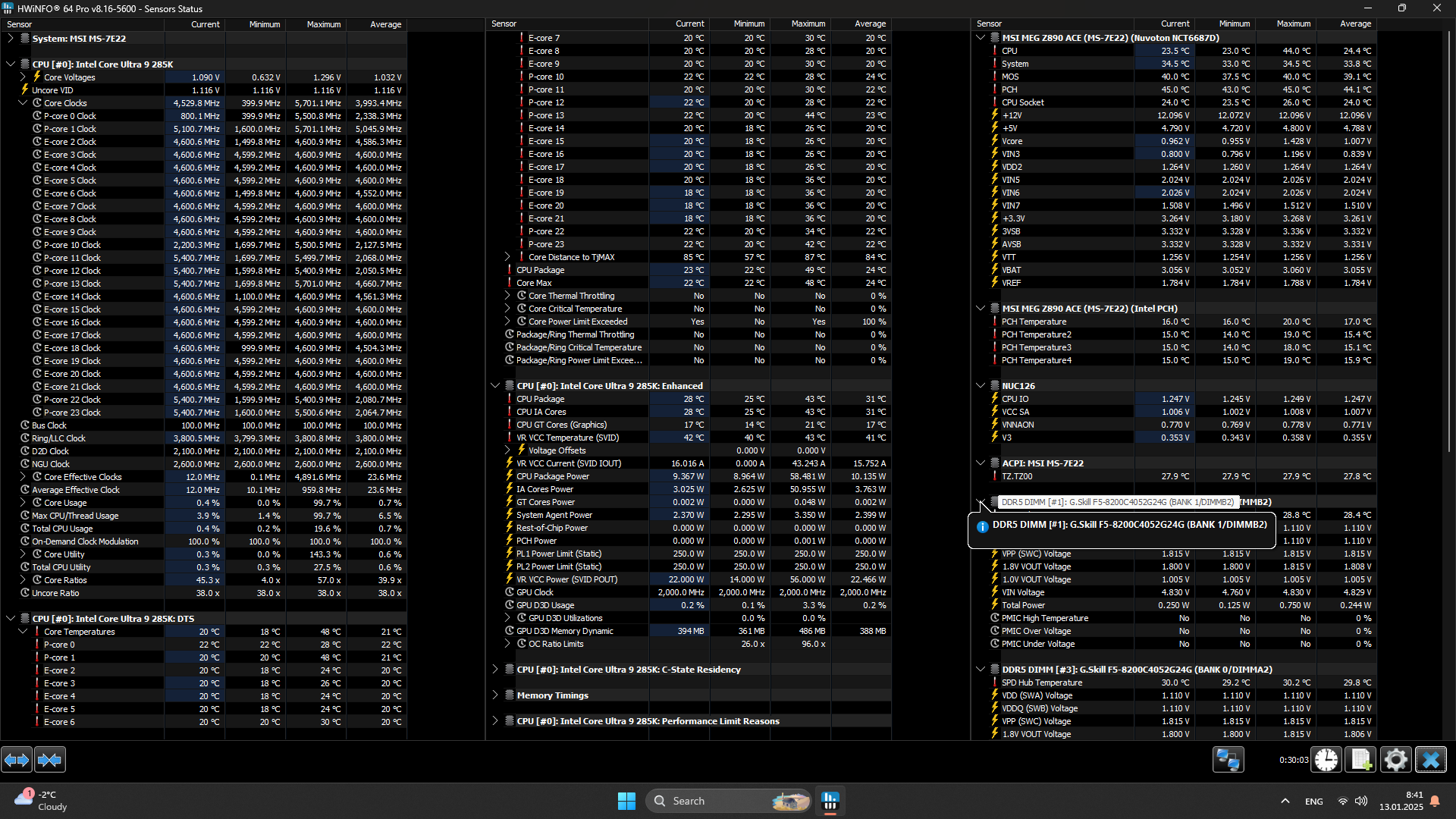Collapse the NUC126 sensor group
This screenshot has width=1456, height=819.
pos(981,386)
